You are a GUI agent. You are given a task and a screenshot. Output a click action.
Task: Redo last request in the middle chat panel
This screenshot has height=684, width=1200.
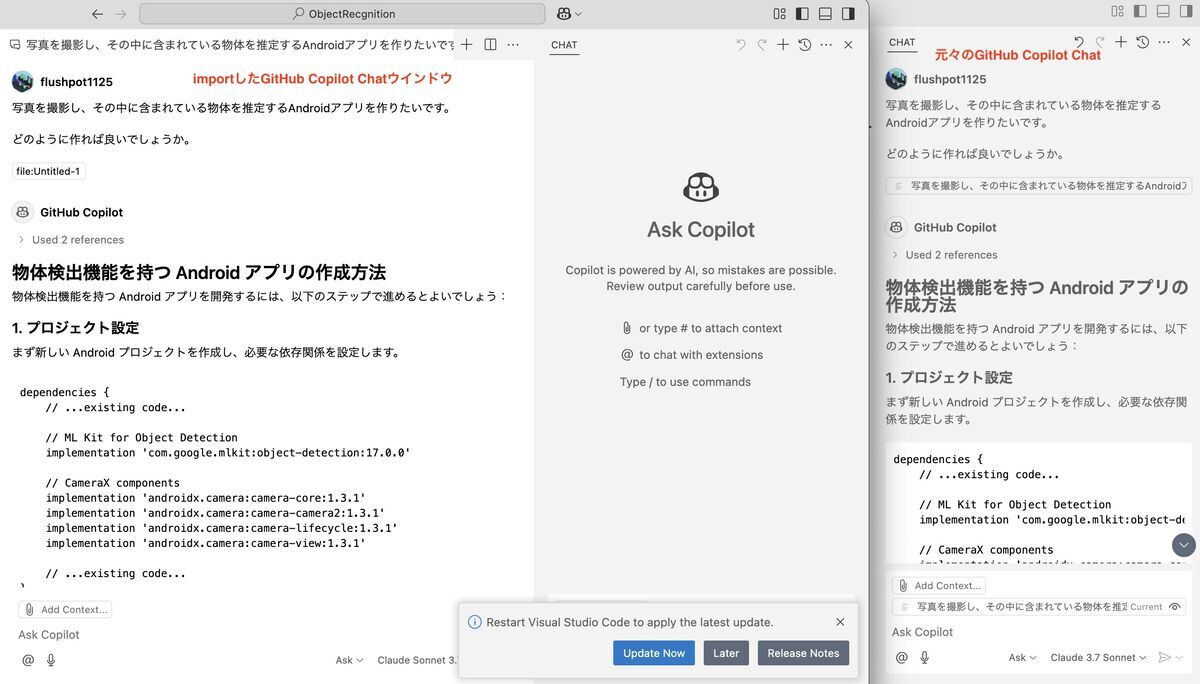(x=762, y=45)
